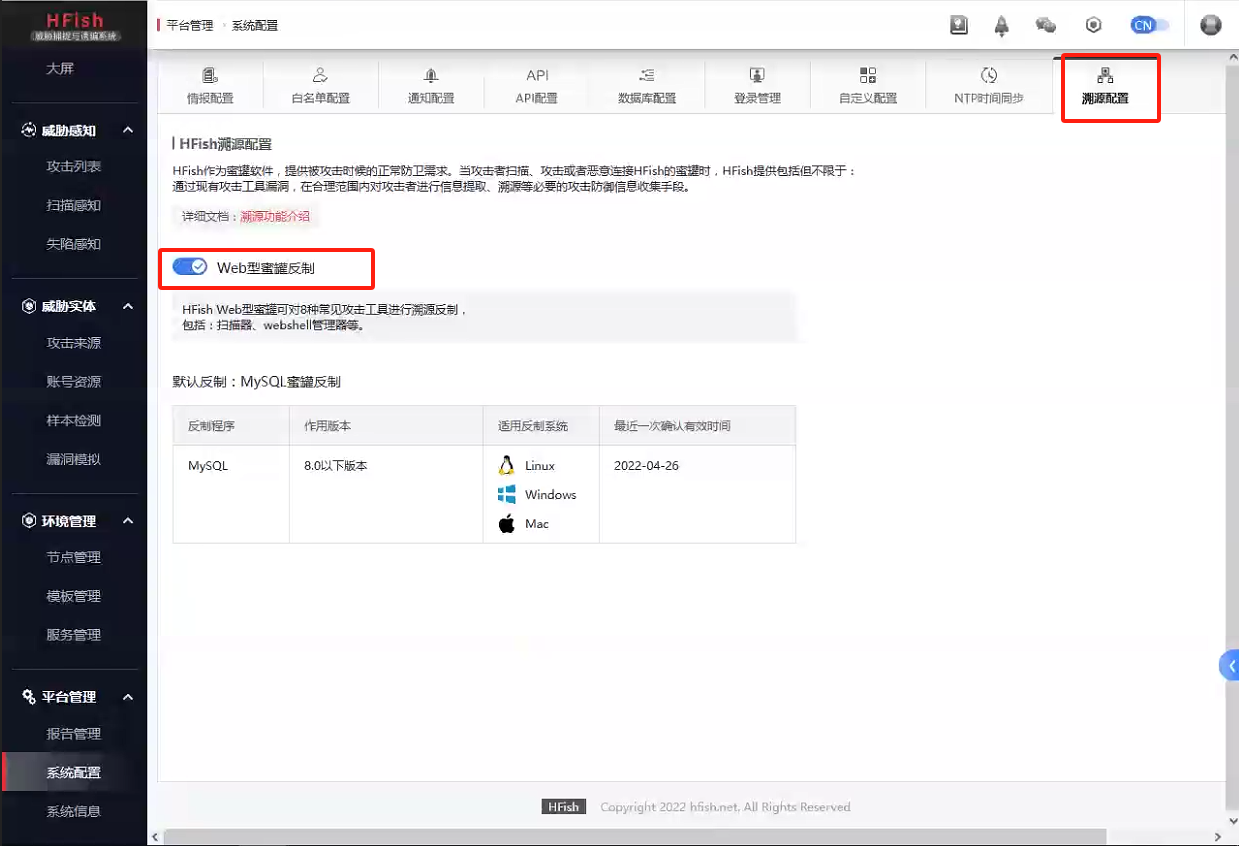Screen dimensions: 1239x846
Task: Switch to the 通知配置 tab
Action: [x=431, y=87]
